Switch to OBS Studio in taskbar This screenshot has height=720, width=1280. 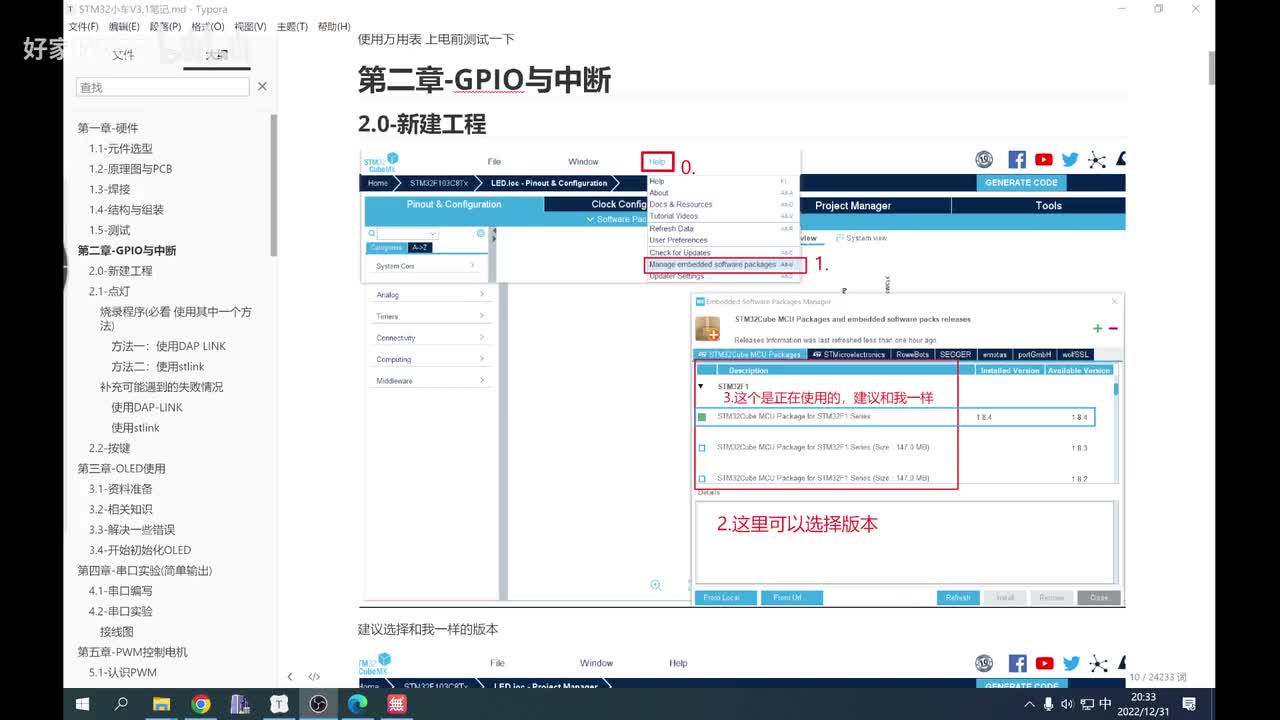click(x=318, y=704)
